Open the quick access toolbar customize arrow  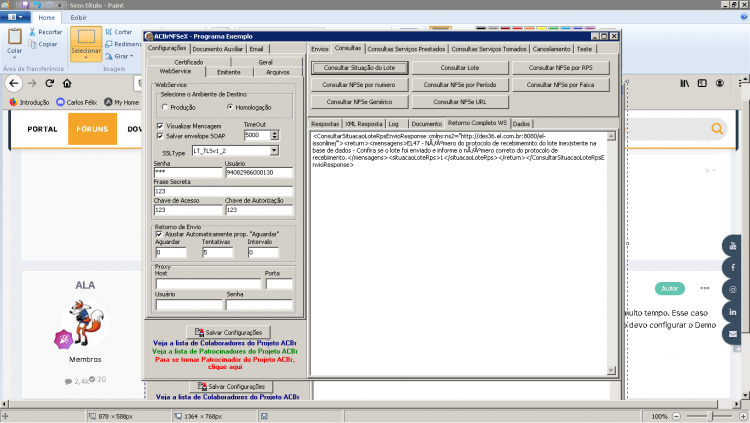pos(60,5)
